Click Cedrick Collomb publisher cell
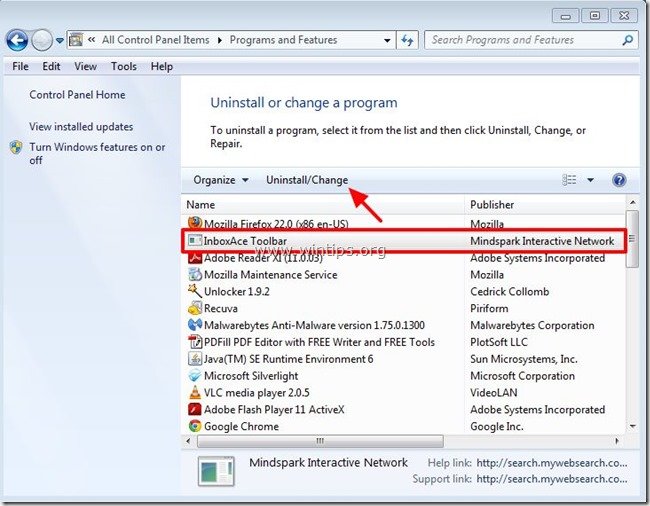 (509, 291)
